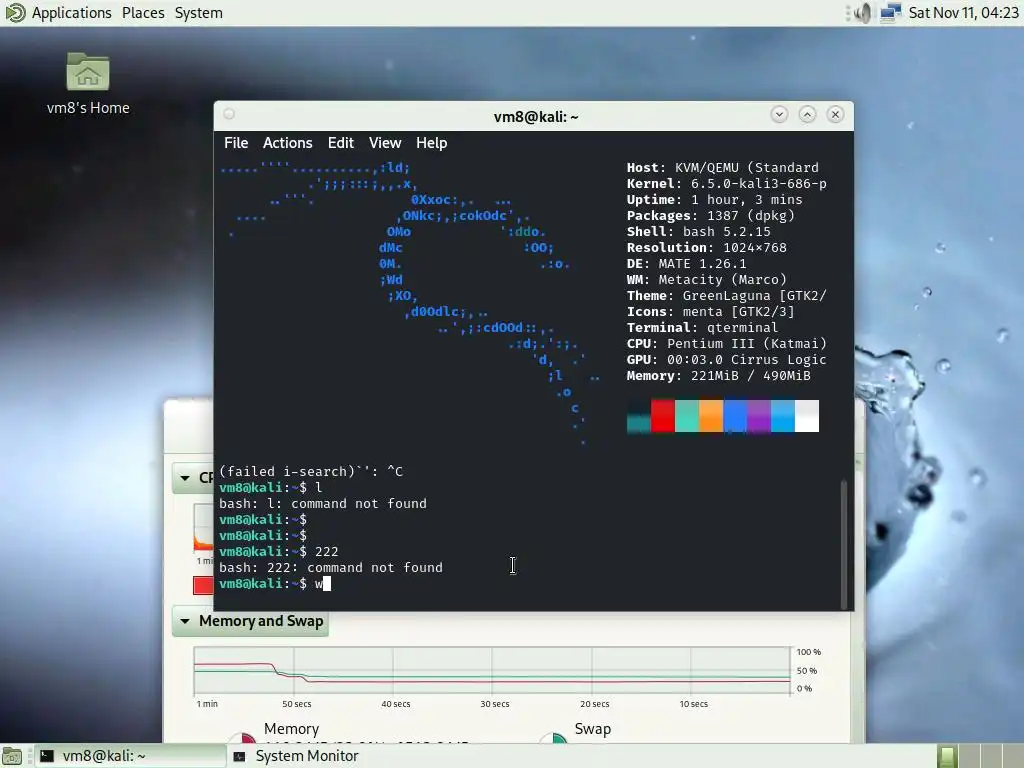Click the 'bash: 222: command not found' line
1024x768 pixels.
tap(330, 568)
